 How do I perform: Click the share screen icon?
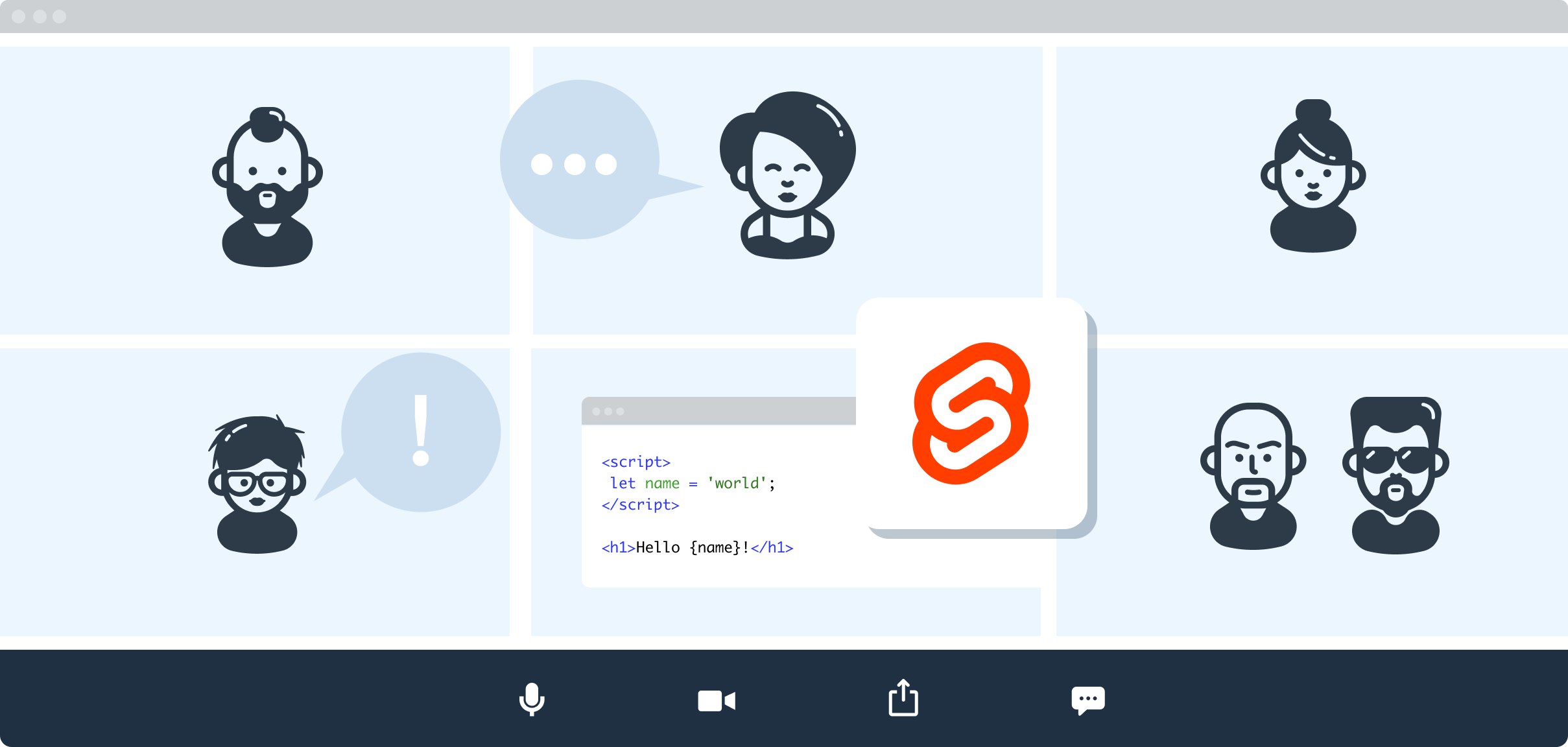[903, 698]
